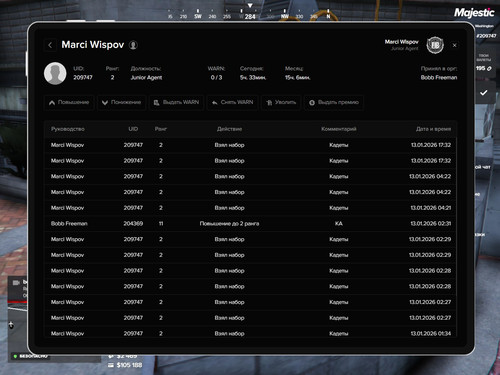Click the UID value 209747 under profile
The width and height of the screenshot is (500, 375).
tap(83, 78)
